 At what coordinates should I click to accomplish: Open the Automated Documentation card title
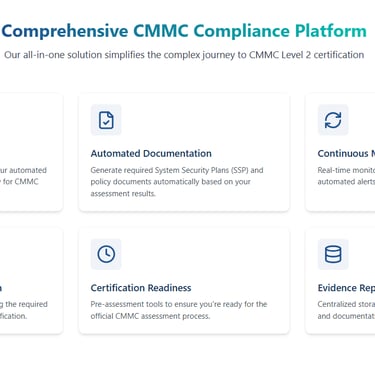151,153
